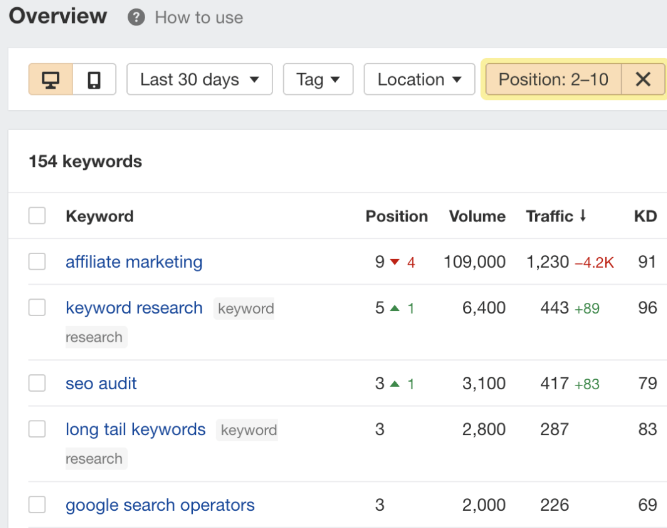Edit the Position: 2–10 filter
Image resolution: width=667 pixels, height=528 pixels.
coord(553,79)
